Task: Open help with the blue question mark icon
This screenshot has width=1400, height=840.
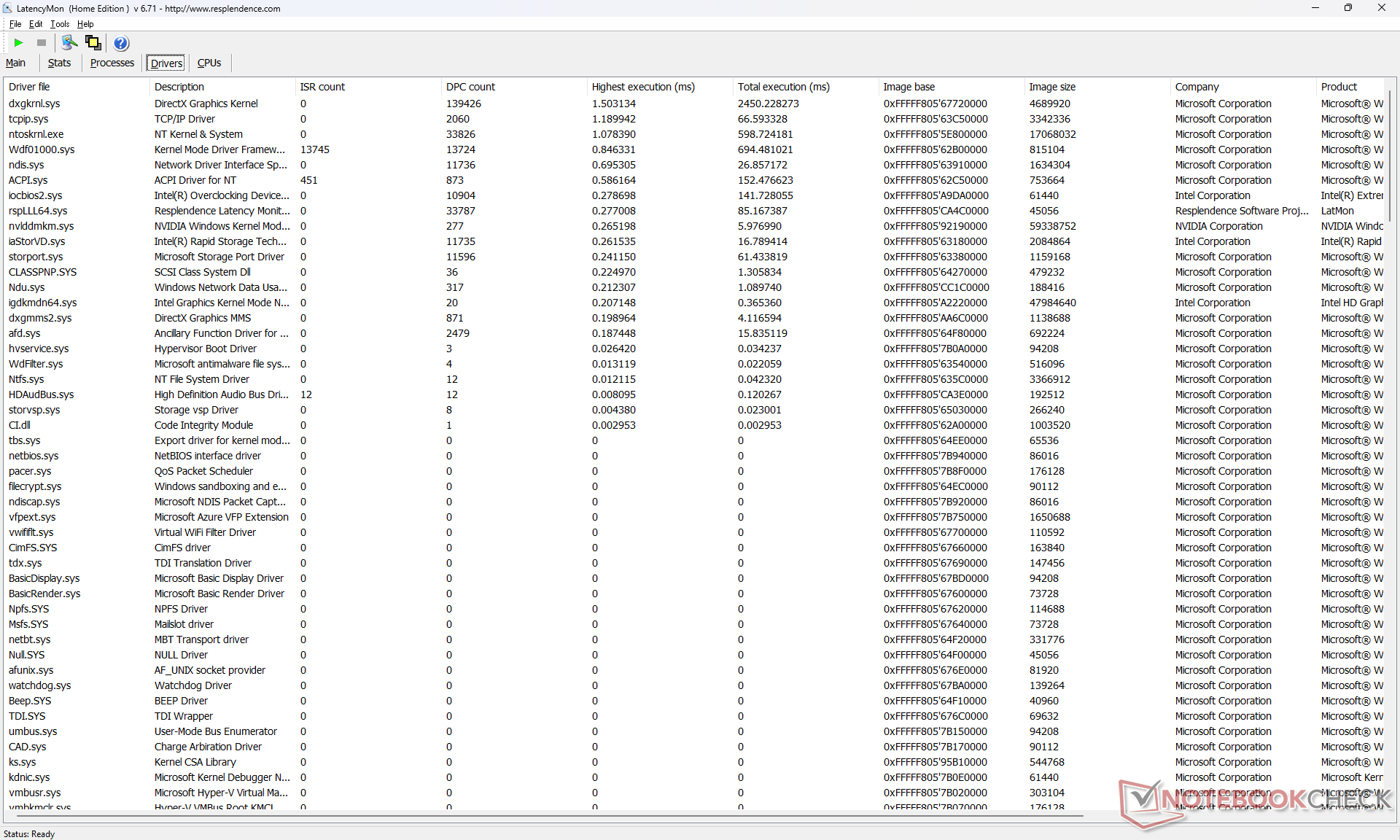Action: (121, 43)
